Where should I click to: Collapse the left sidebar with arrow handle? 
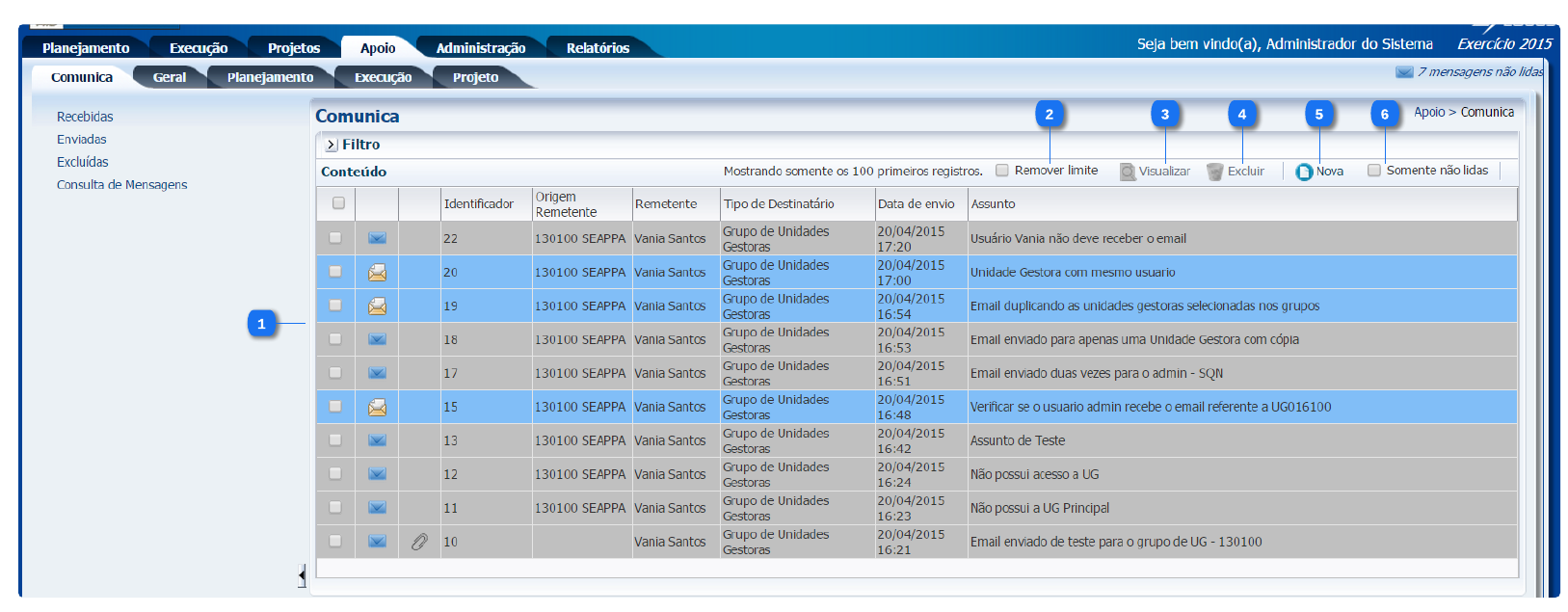click(302, 576)
